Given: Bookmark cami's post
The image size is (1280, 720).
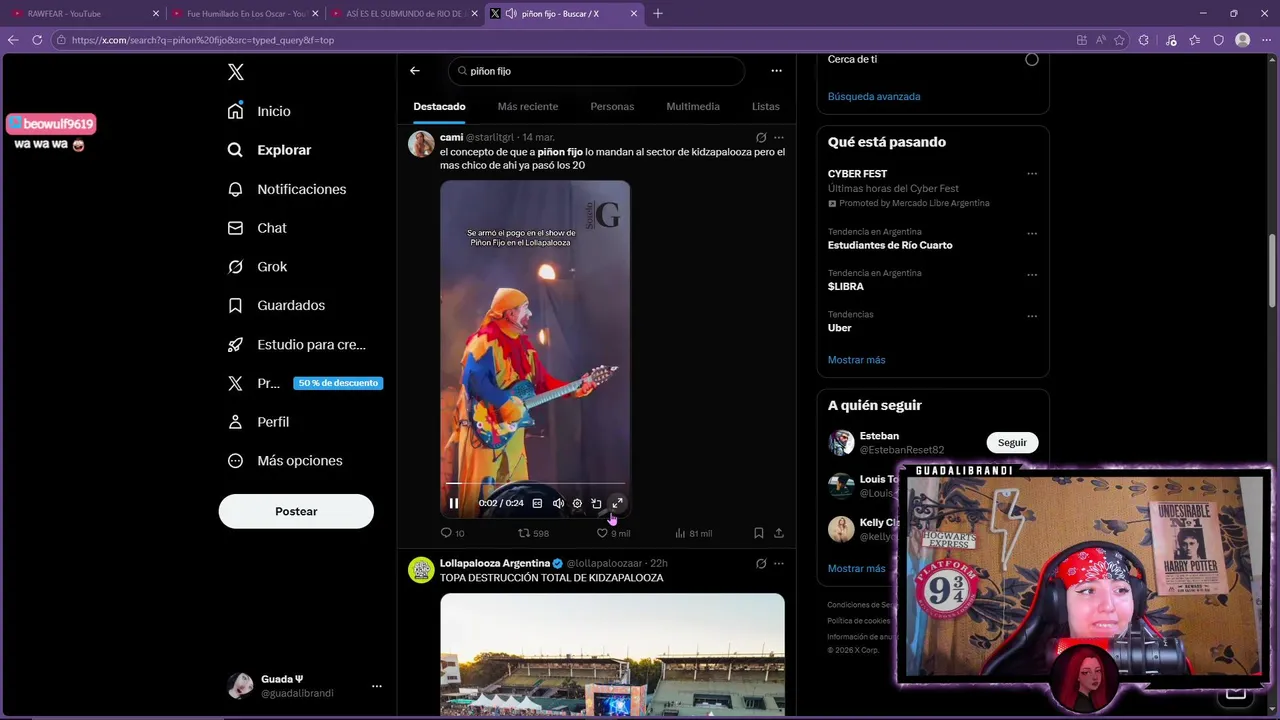Looking at the screenshot, I should (759, 534).
